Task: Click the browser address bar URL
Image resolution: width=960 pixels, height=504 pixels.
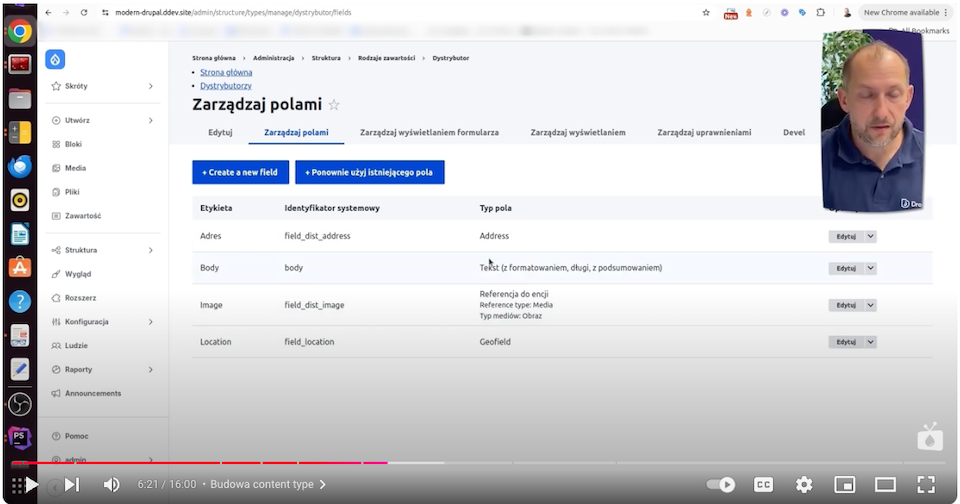Action: pyautogui.click(x=233, y=12)
